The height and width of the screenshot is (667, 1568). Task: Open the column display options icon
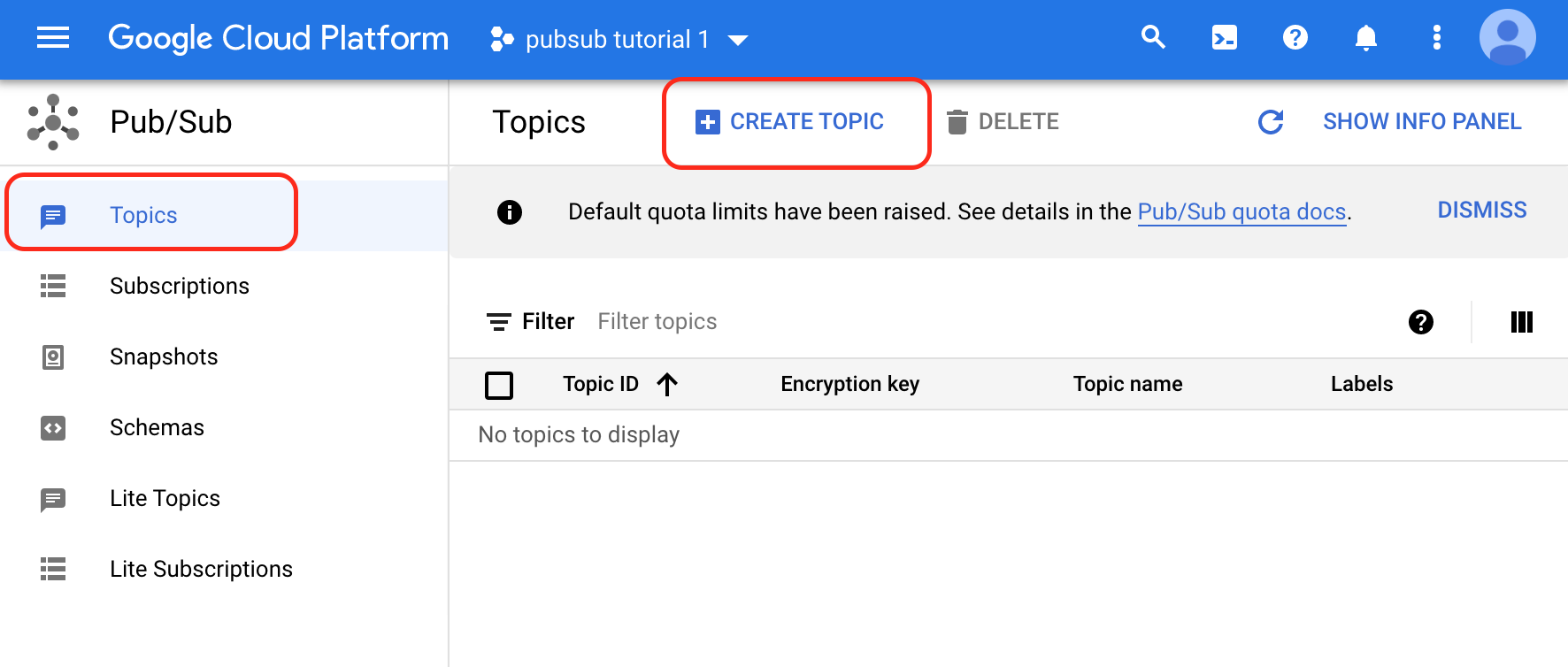(x=1522, y=322)
